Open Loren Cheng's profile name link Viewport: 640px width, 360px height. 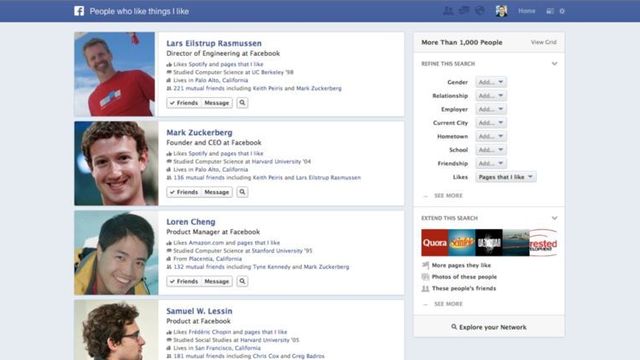[x=191, y=222]
